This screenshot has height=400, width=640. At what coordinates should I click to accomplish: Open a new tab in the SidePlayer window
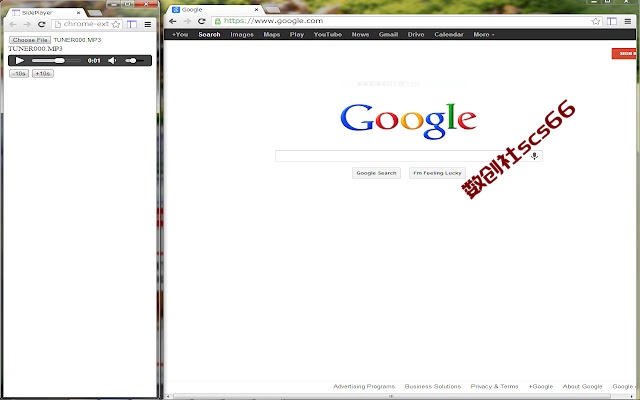(95, 13)
